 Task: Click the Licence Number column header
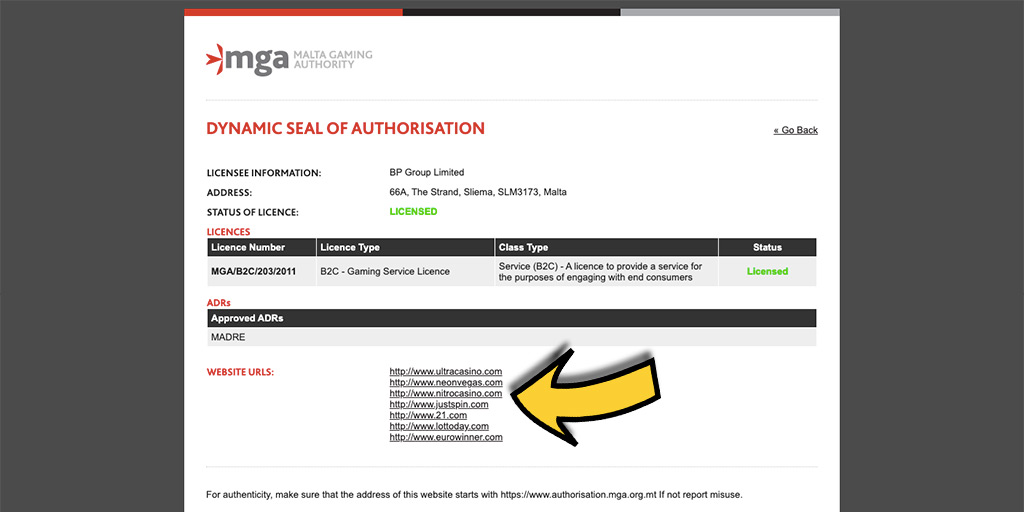click(x=261, y=248)
